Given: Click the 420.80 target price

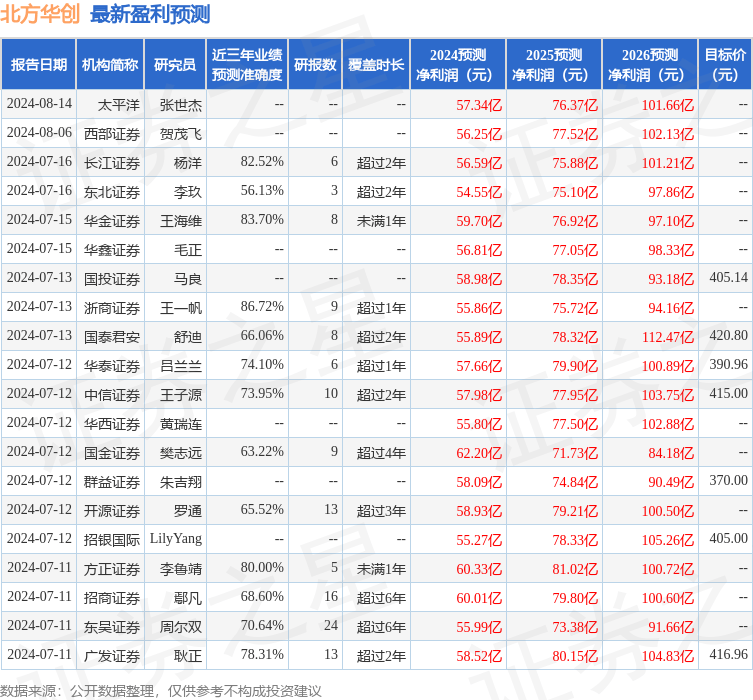Looking at the screenshot, I should coord(729,336).
